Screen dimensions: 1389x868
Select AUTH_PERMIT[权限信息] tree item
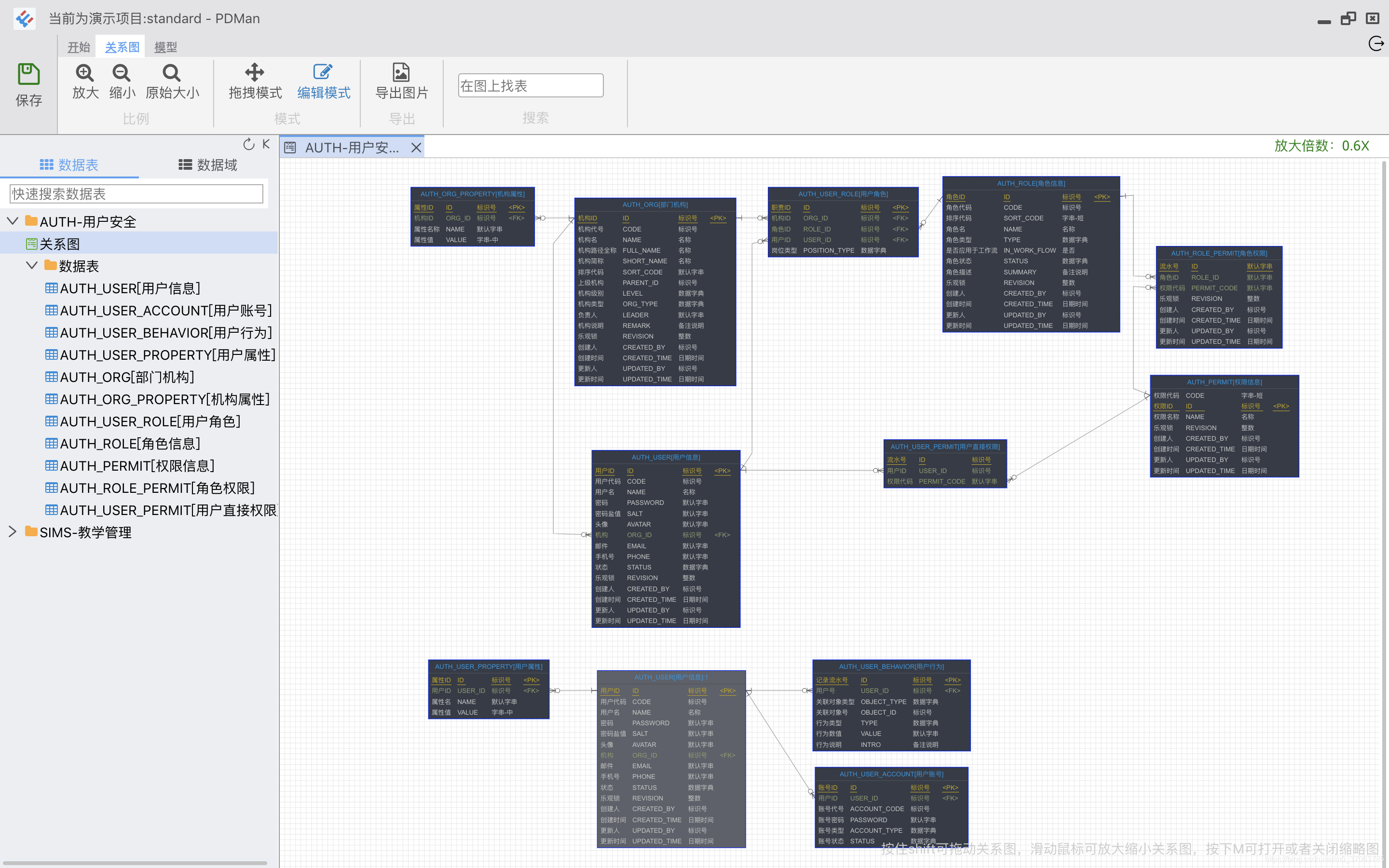click(137, 466)
